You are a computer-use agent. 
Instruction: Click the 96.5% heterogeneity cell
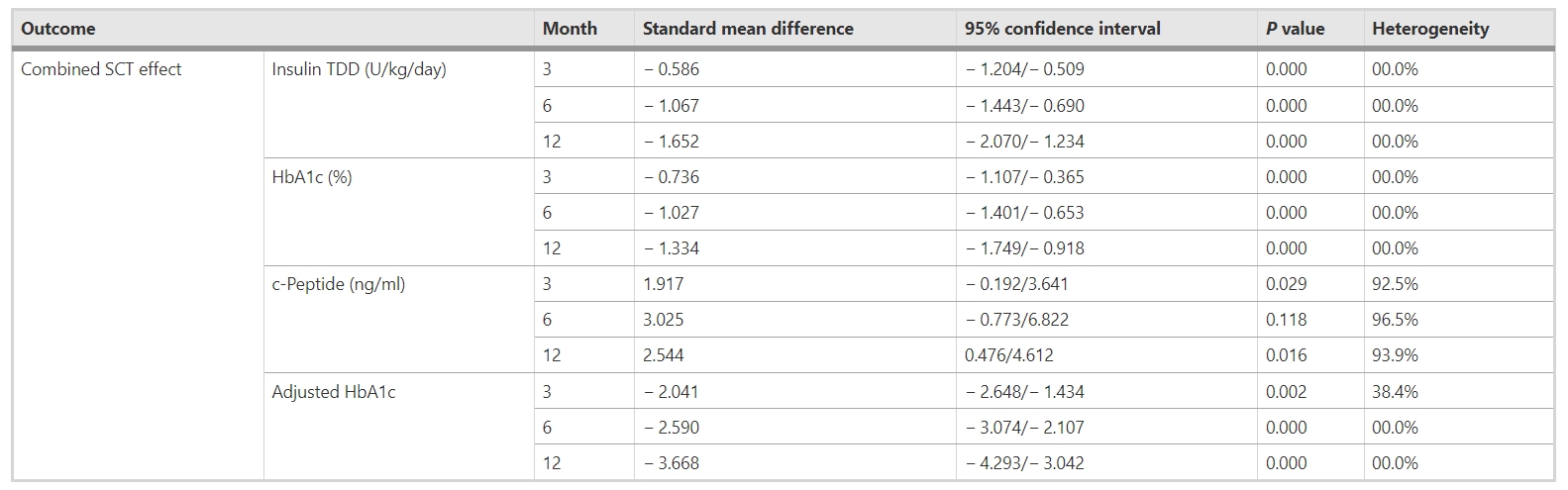click(x=1395, y=320)
